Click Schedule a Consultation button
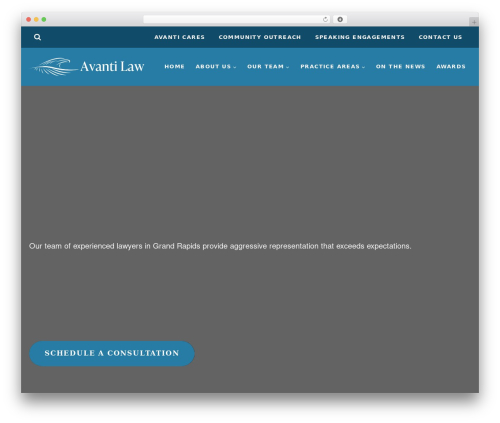 pyautogui.click(x=112, y=353)
